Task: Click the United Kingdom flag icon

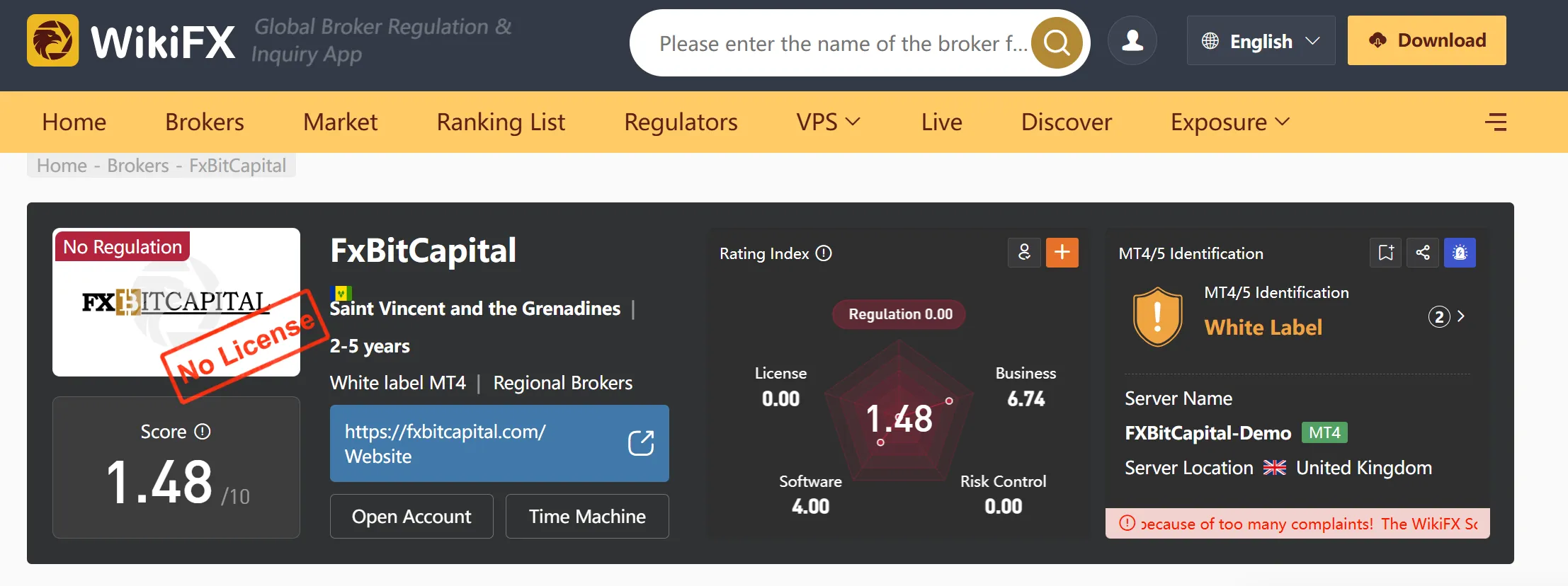Action: click(x=1275, y=468)
